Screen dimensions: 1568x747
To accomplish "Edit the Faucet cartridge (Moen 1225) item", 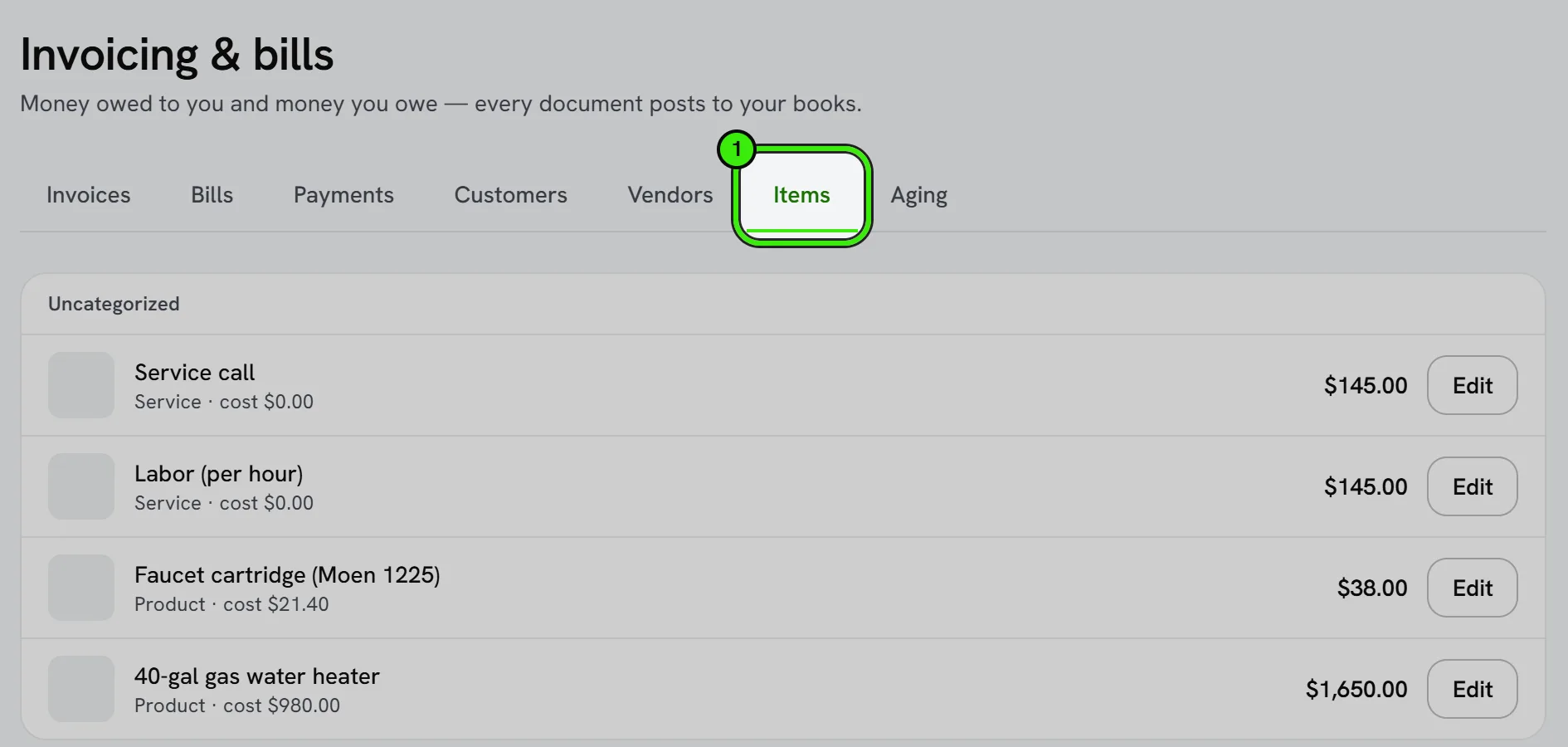I will 1472,588.
